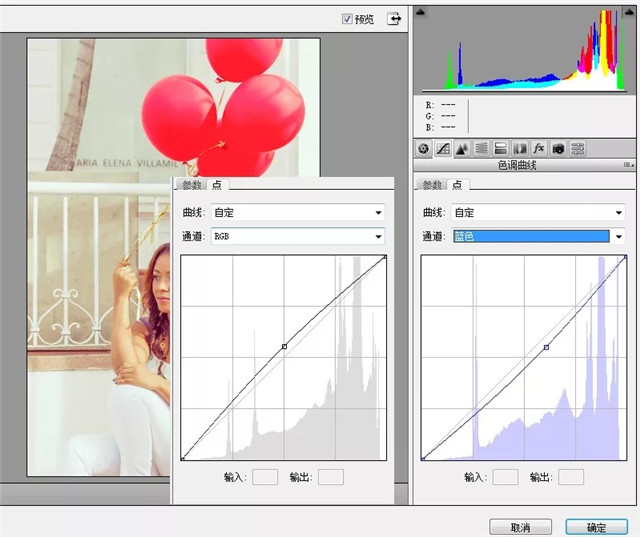This screenshot has width=640, height=537.
Task: Toggle the histogram shadow clipping warning
Action: (x=421, y=12)
